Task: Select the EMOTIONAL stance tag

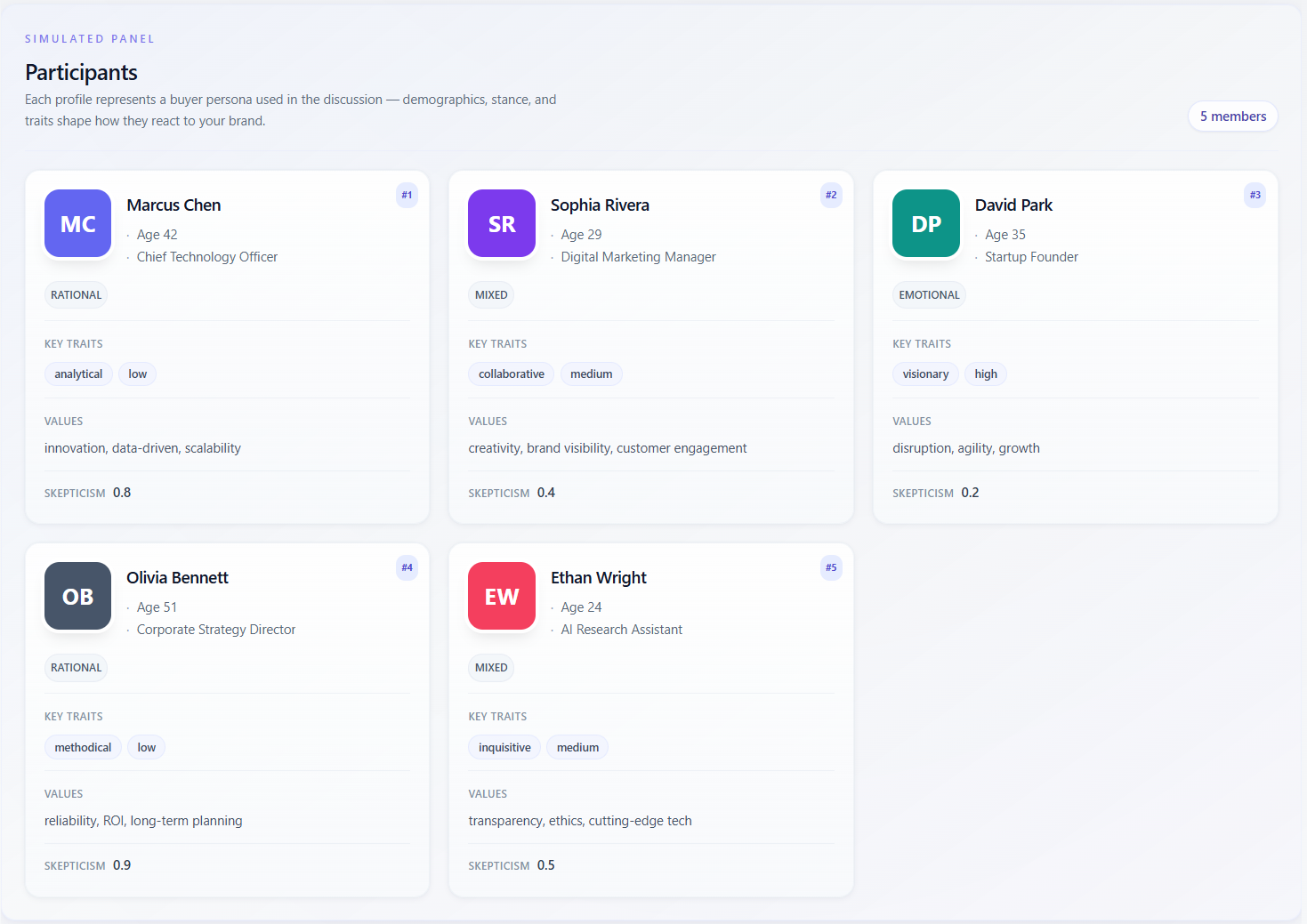Action: point(929,295)
